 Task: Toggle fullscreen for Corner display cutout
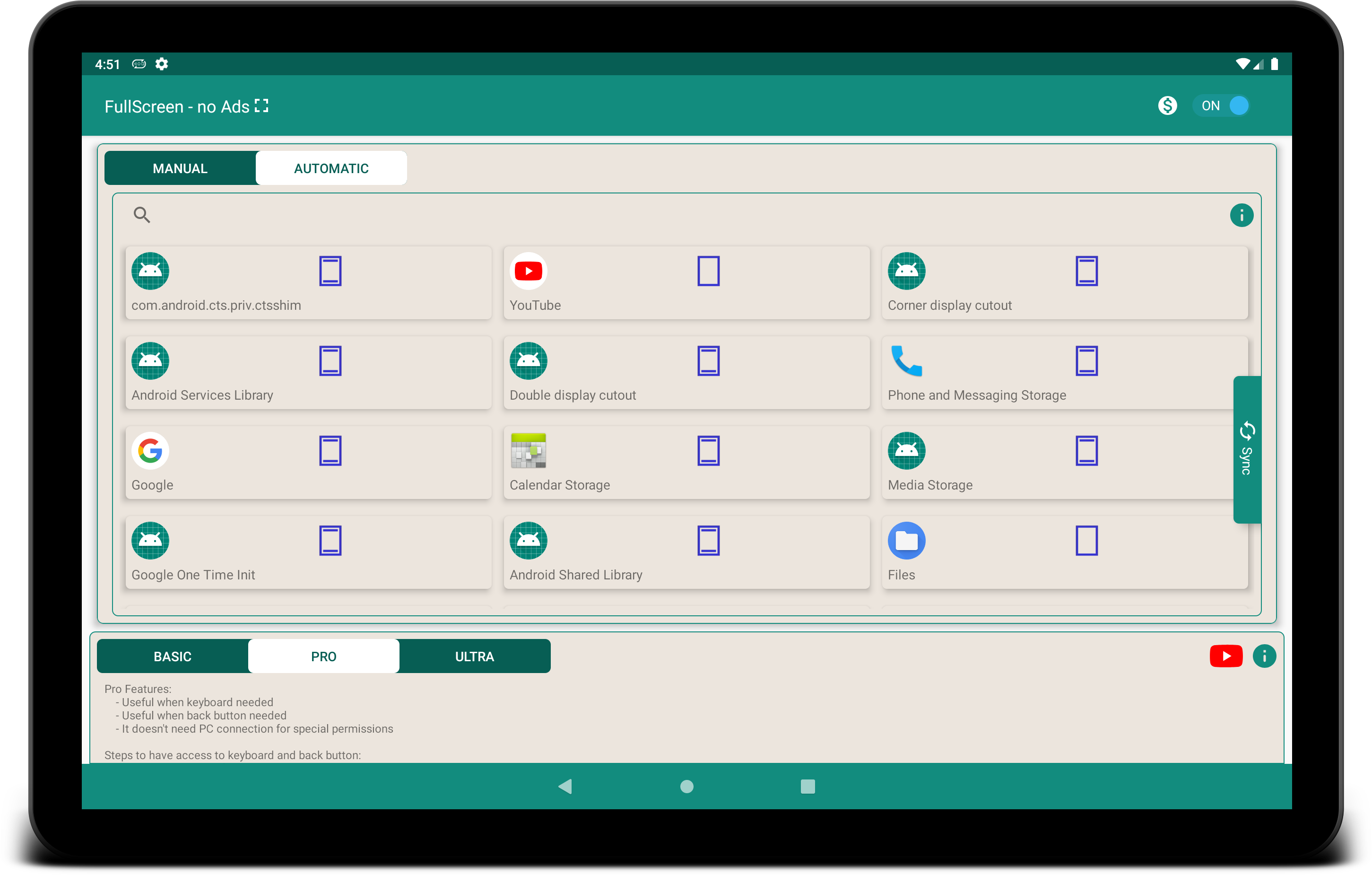click(1086, 271)
